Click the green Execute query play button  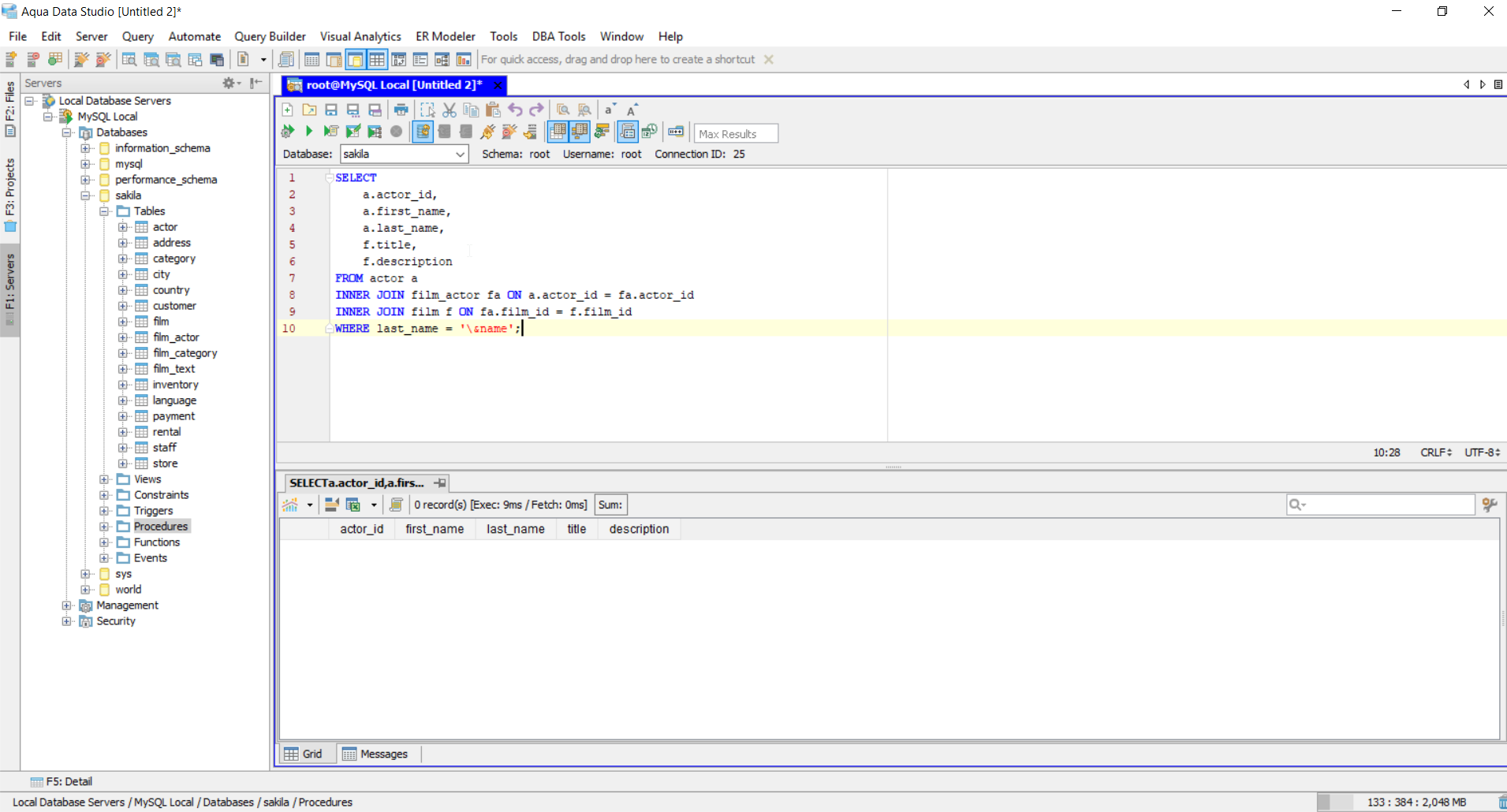309,132
